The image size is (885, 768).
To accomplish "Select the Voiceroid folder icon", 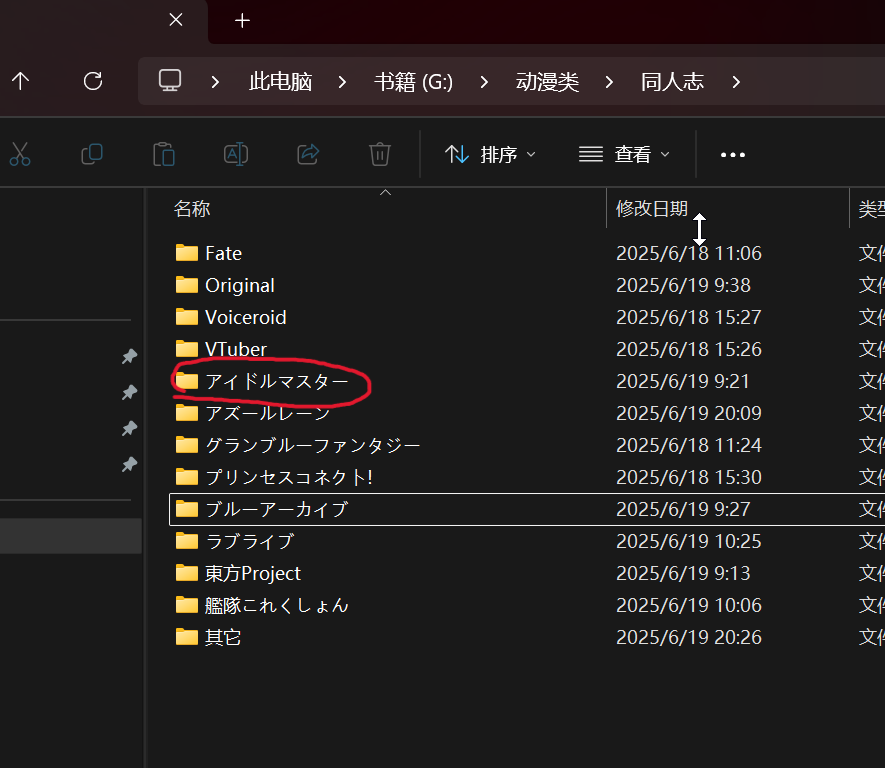I will 187,317.
